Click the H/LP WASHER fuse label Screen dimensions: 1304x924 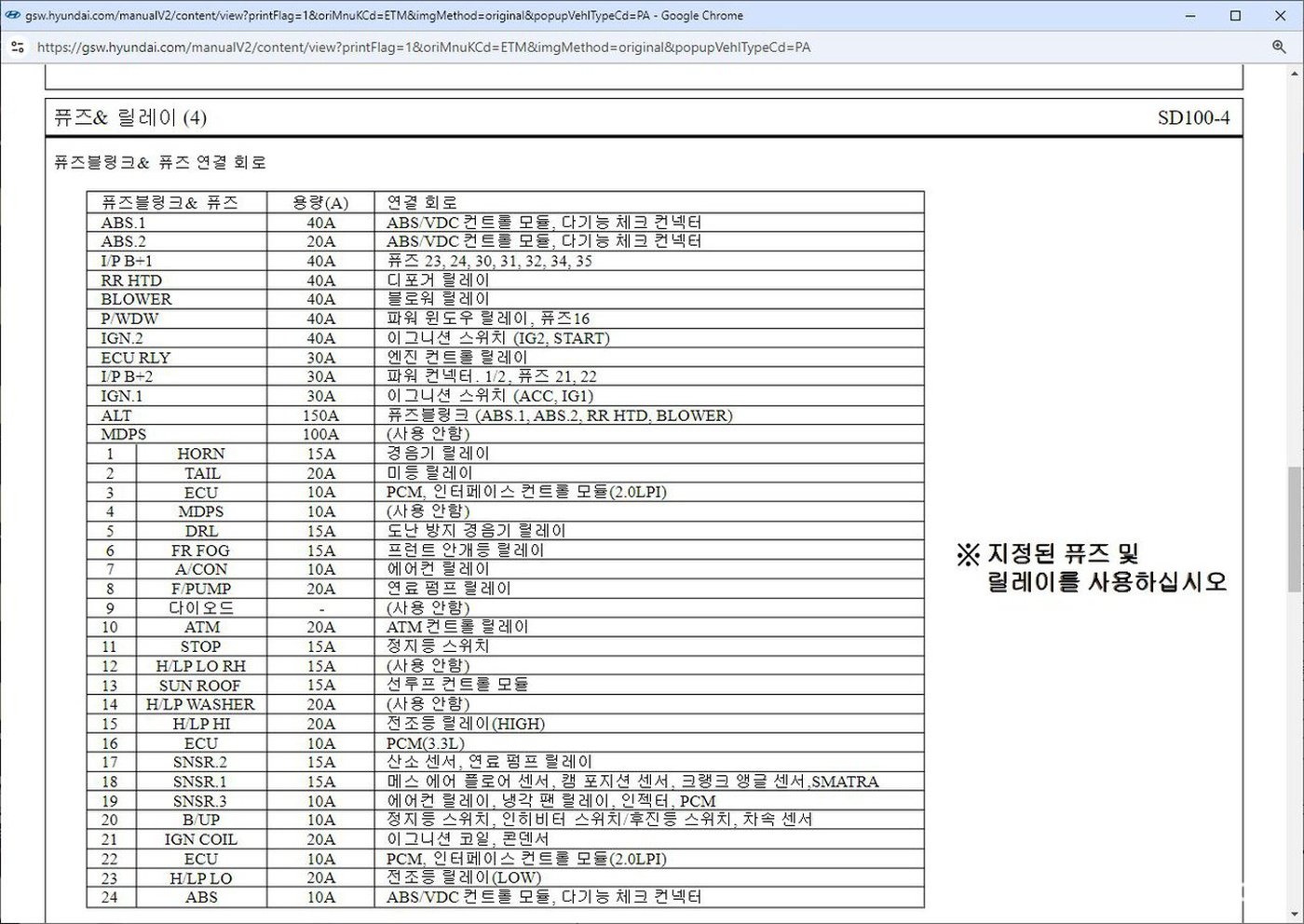click(200, 704)
